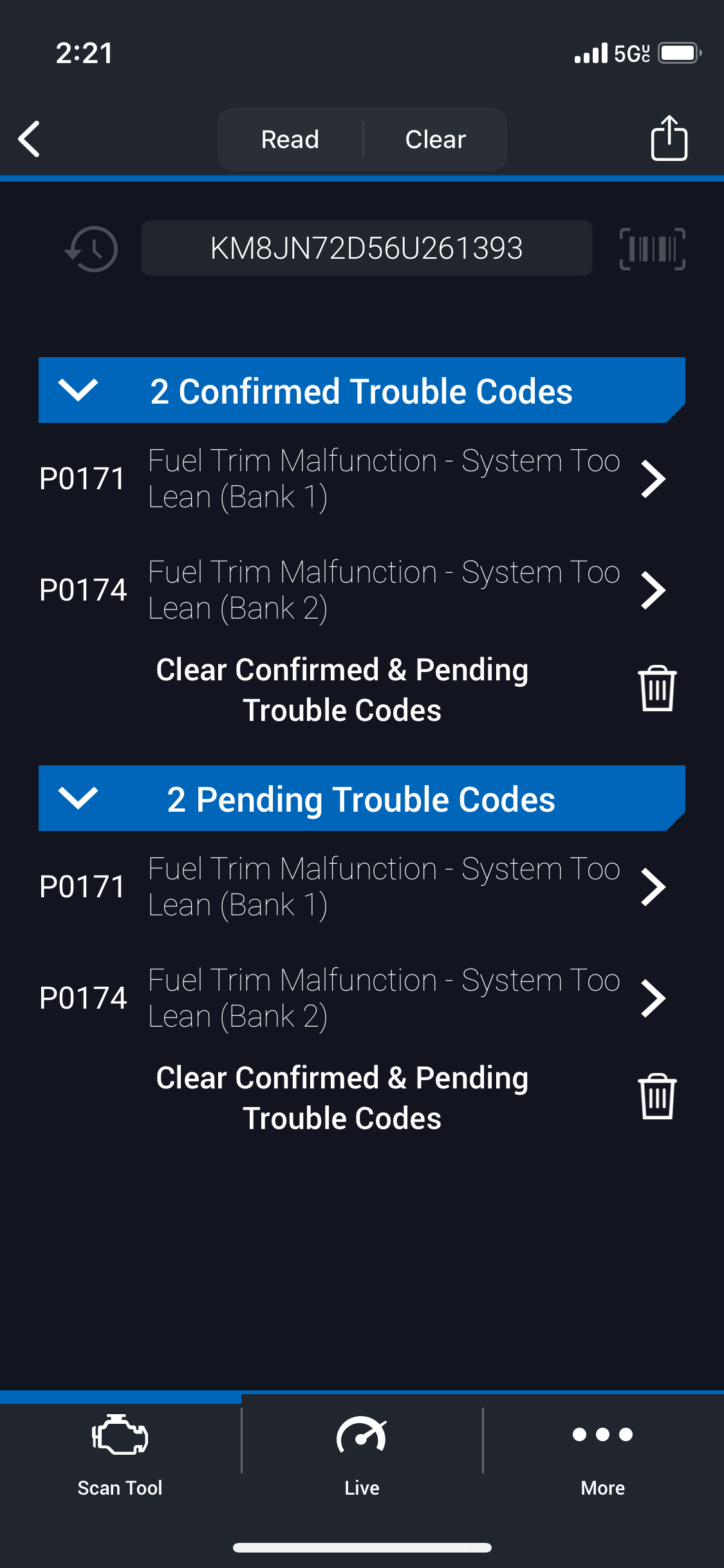Open the Scan Tool engine icon

pyautogui.click(x=120, y=1435)
